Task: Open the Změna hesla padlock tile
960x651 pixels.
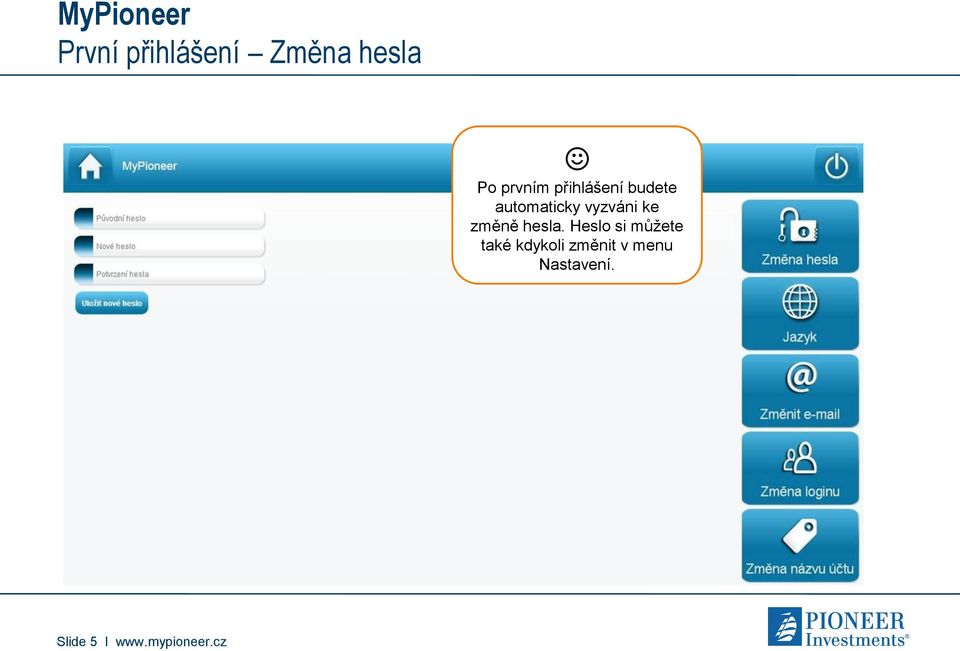Action: tap(800, 236)
